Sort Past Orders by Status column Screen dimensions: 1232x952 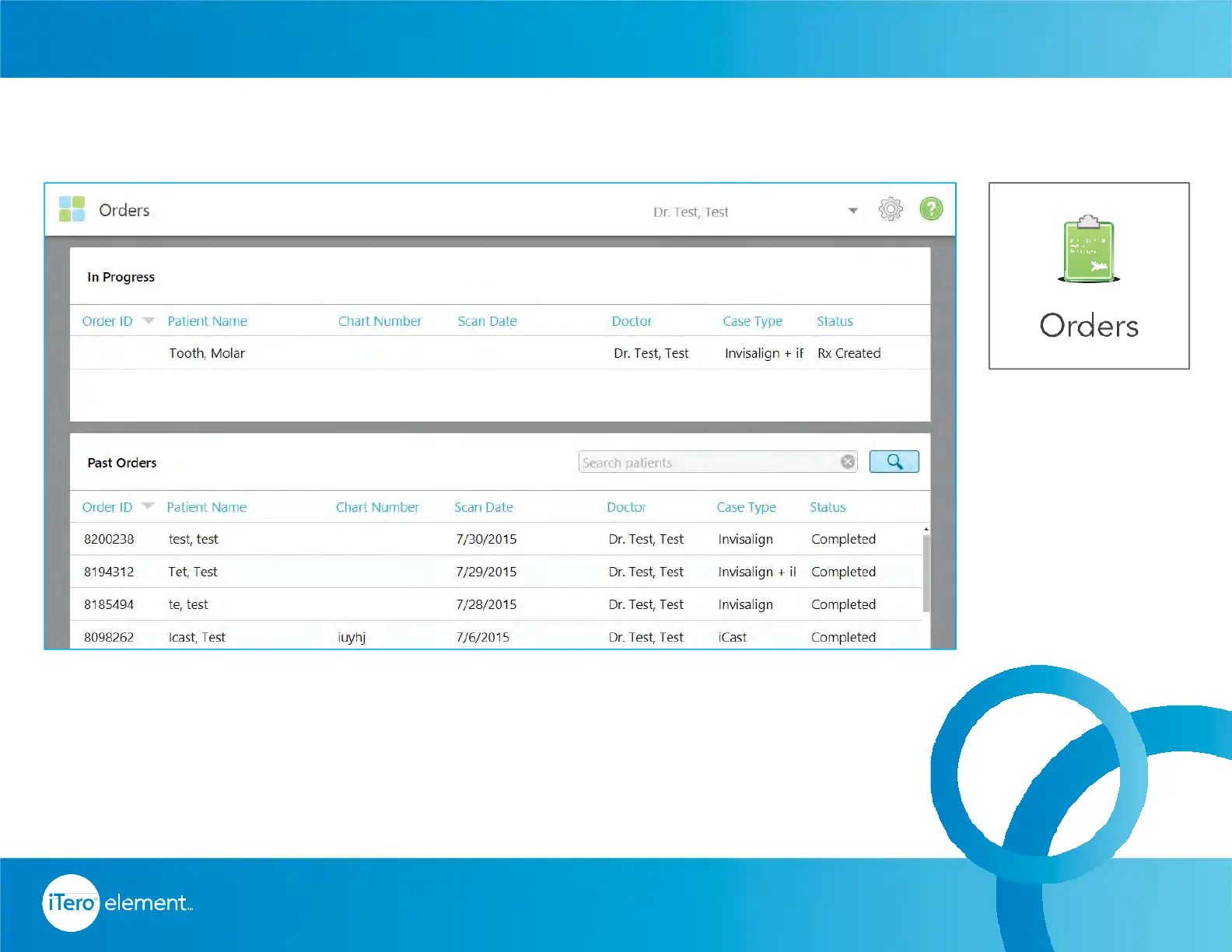point(828,507)
